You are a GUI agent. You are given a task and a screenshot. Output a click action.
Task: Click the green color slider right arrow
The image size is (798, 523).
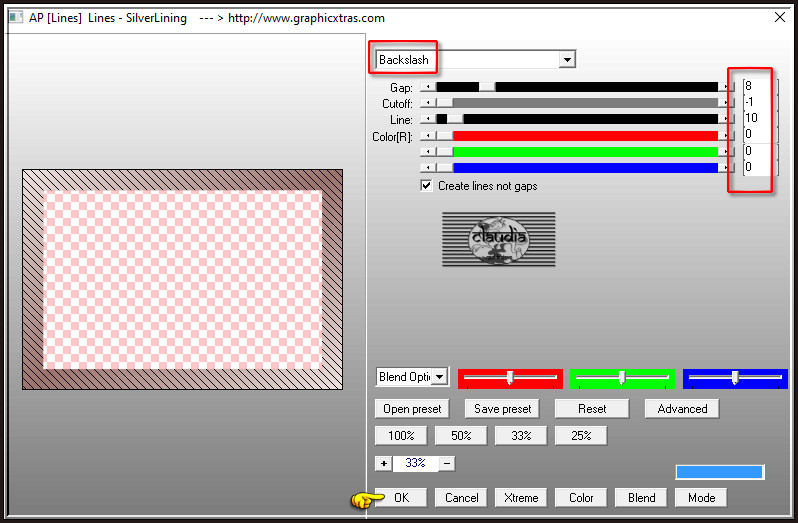[x=726, y=152]
